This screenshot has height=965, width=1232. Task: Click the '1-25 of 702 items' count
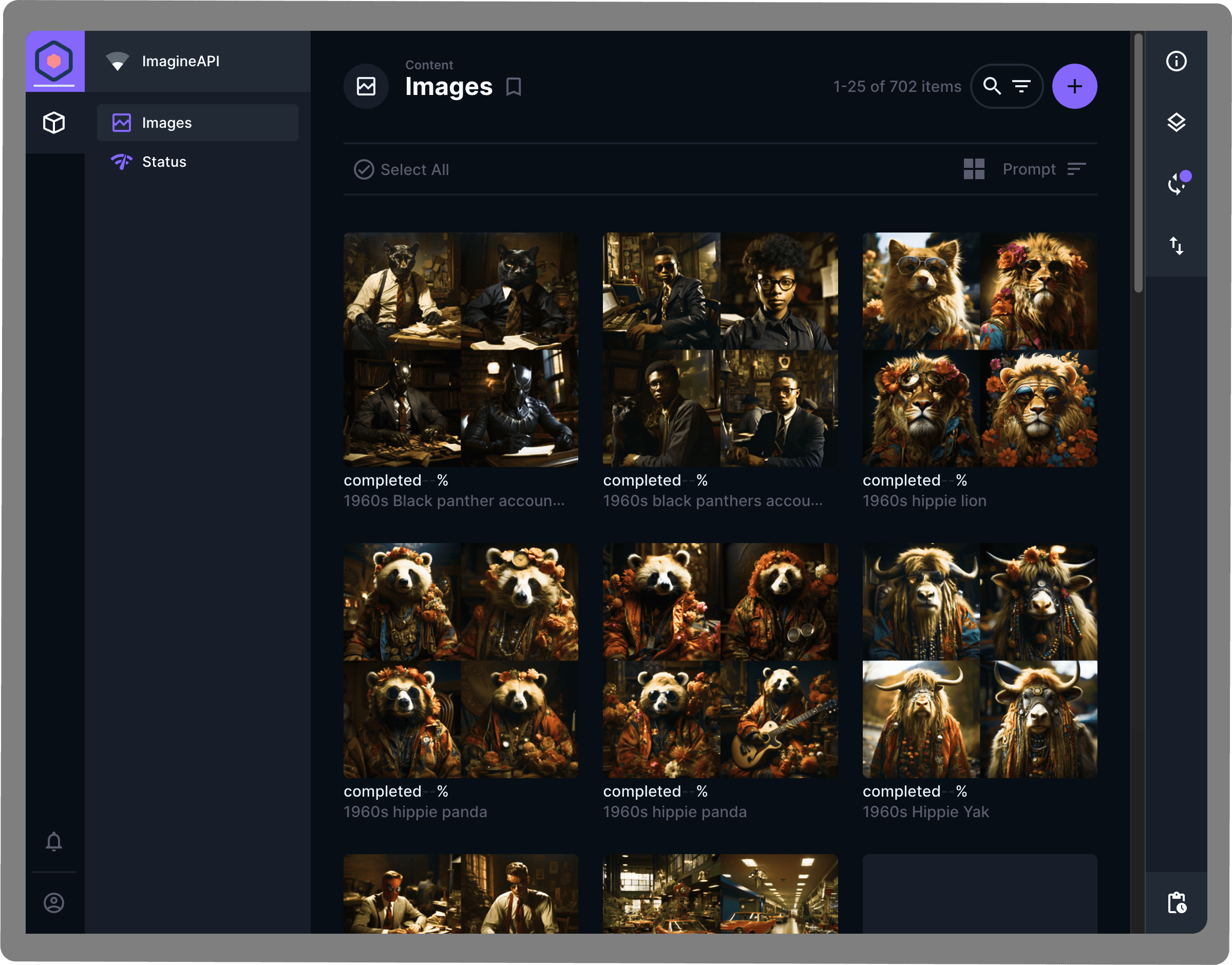[x=897, y=86]
